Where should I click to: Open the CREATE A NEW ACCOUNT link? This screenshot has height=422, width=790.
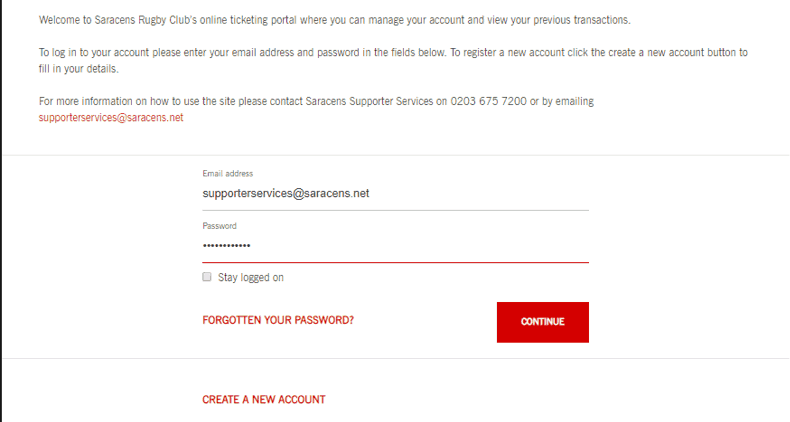(264, 399)
